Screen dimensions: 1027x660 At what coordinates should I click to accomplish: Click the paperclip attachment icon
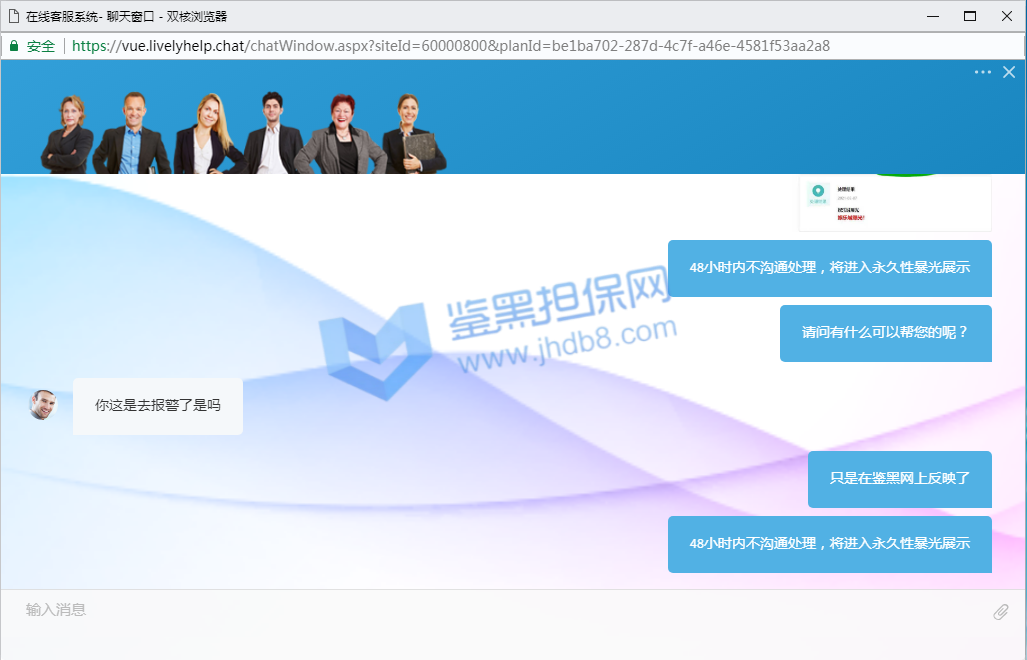[1000, 611]
